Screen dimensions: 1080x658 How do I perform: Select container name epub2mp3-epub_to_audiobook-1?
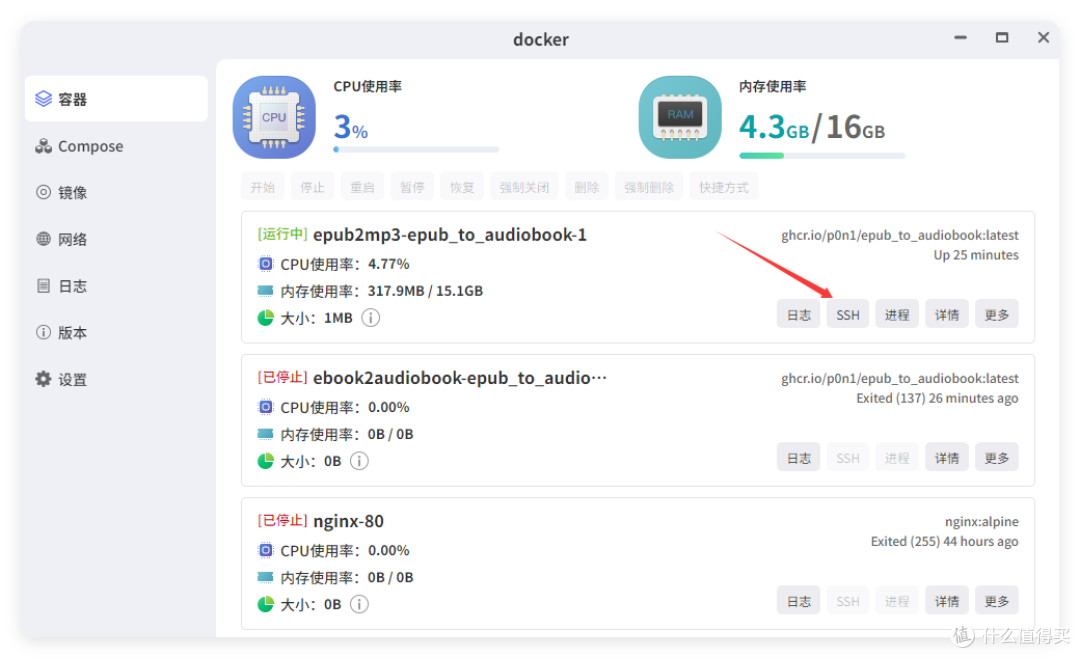[x=450, y=235]
